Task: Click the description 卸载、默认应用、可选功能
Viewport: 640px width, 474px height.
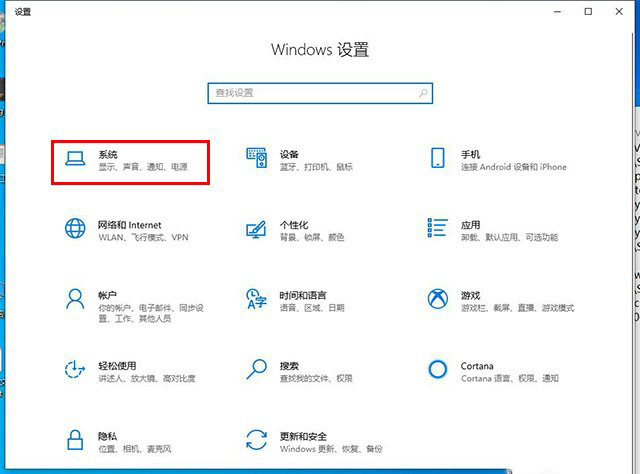Action: (x=509, y=237)
